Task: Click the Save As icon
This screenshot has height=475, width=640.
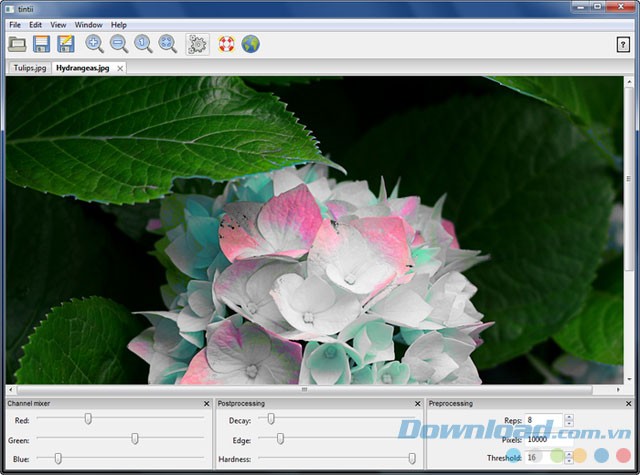Action: pyautogui.click(x=66, y=44)
